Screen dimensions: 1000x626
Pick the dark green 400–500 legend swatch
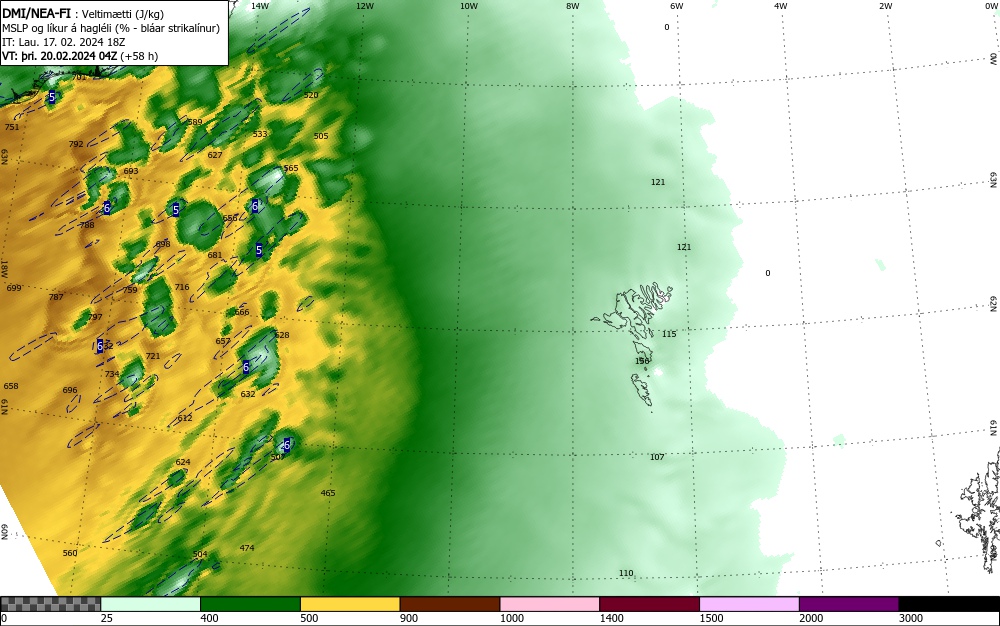[x=250, y=604]
